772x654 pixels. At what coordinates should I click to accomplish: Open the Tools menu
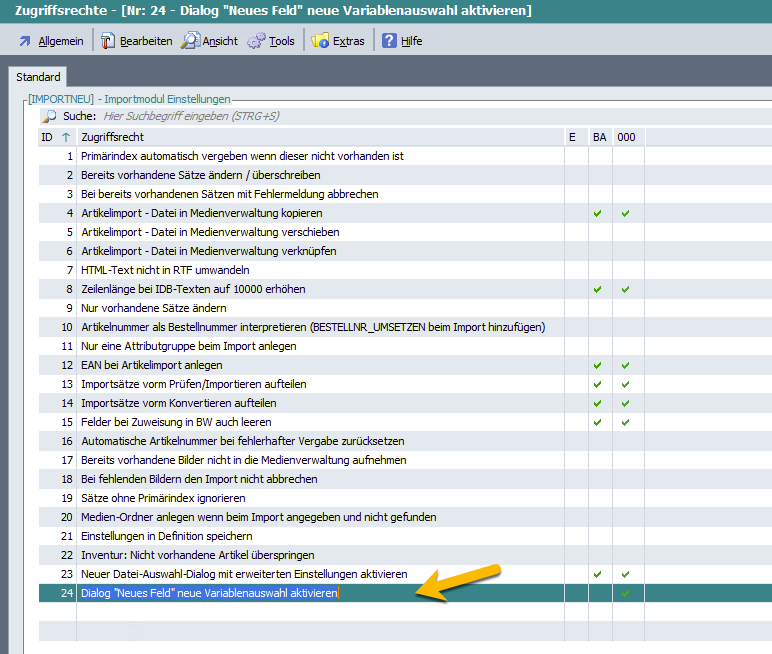(x=281, y=41)
